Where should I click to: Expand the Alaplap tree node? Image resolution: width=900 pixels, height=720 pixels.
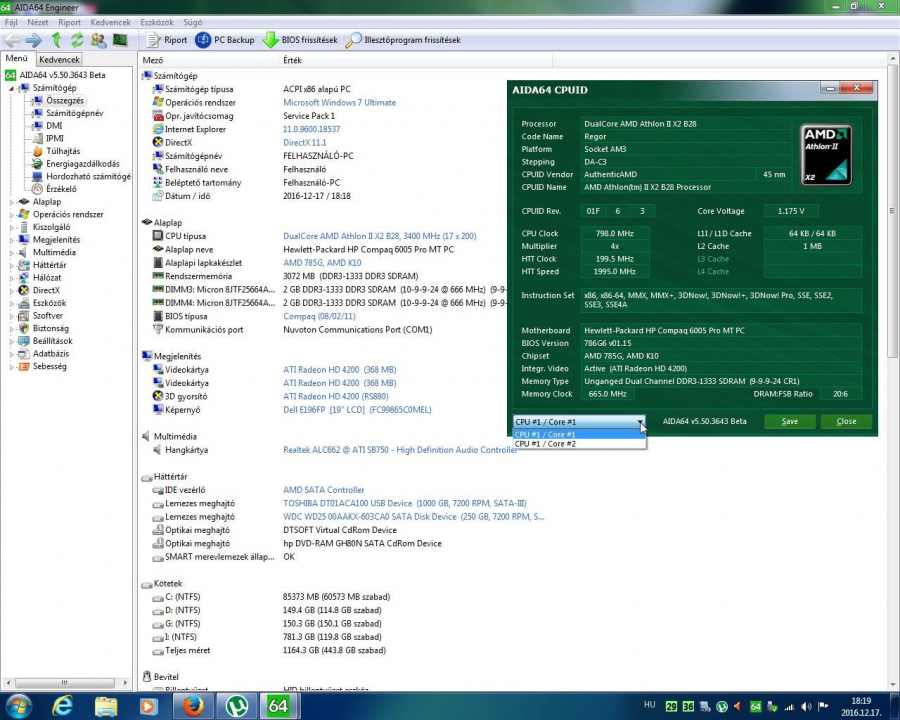coord(11,202)
